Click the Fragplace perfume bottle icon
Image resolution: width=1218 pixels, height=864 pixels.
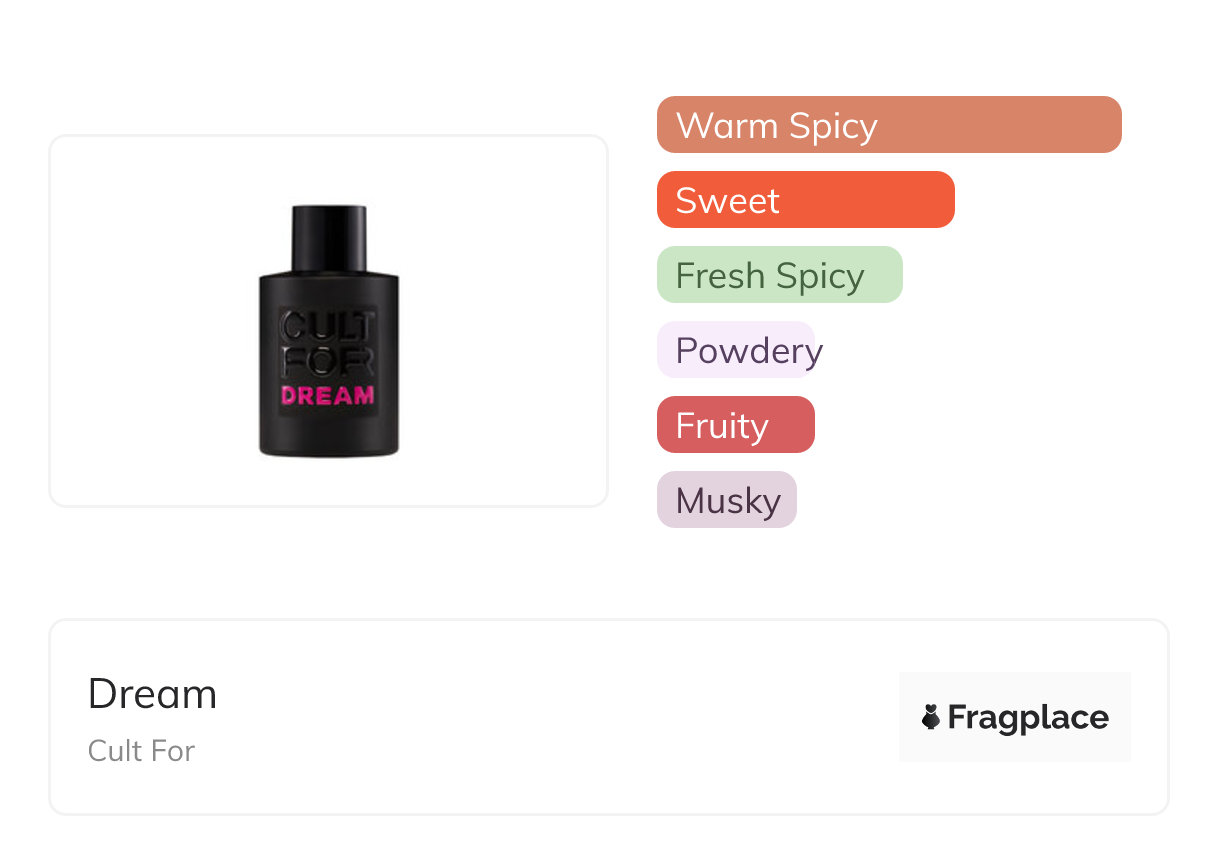point(931,717)
